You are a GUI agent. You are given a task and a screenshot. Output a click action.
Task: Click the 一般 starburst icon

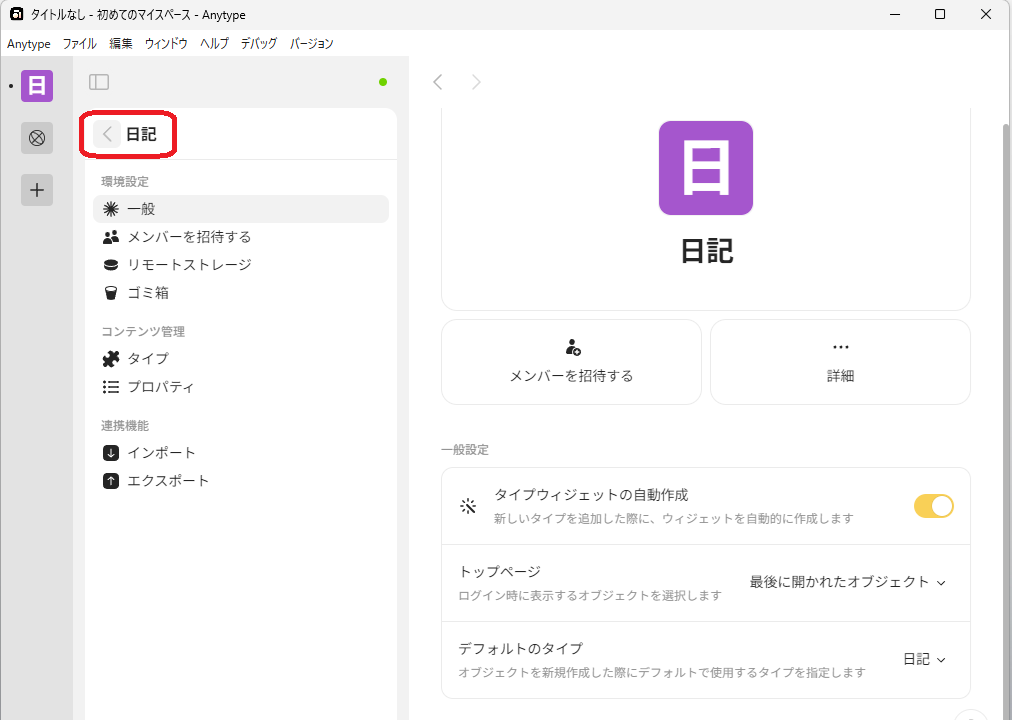click(111, 208)
